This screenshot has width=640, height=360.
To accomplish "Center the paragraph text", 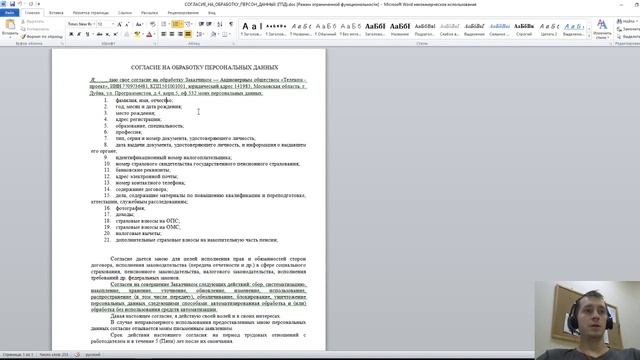I will pos(172,34).
